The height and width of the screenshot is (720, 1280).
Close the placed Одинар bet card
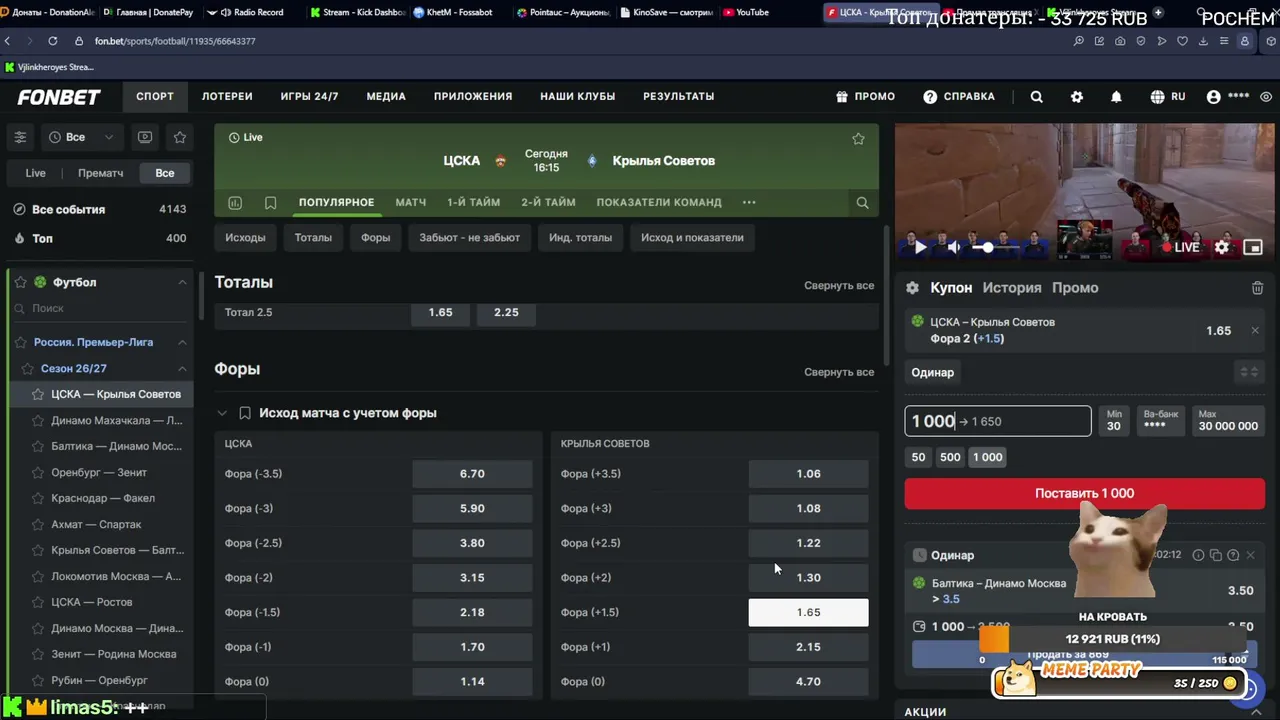1250,555
